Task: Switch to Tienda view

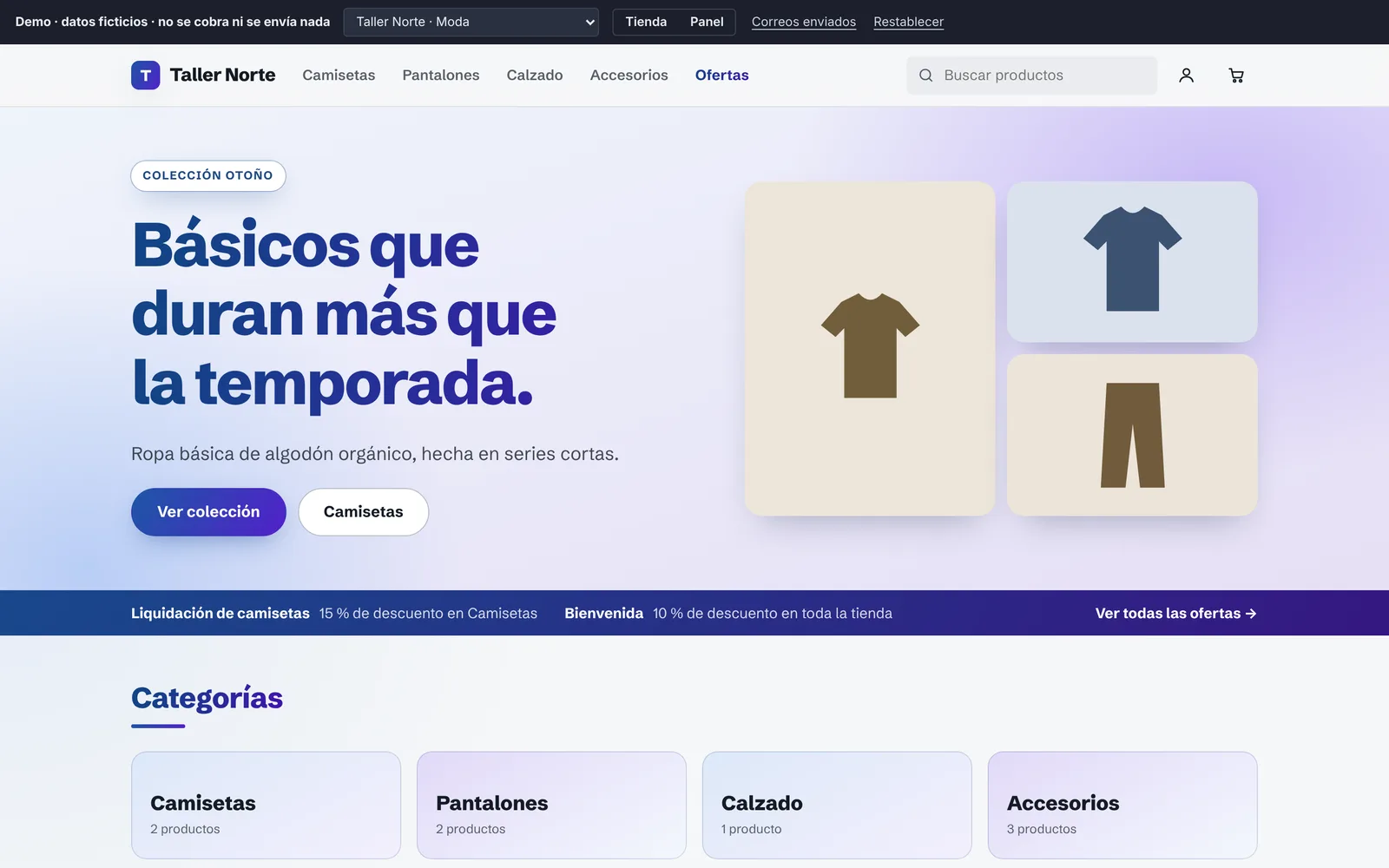Action: [646, 22]
